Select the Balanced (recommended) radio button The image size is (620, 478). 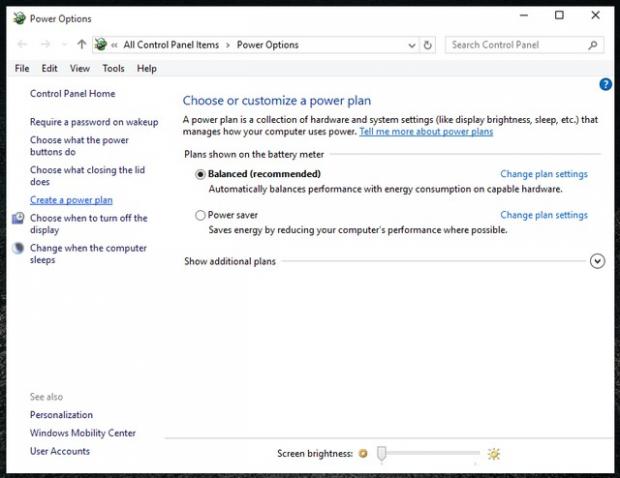click(x=200, y=174)
